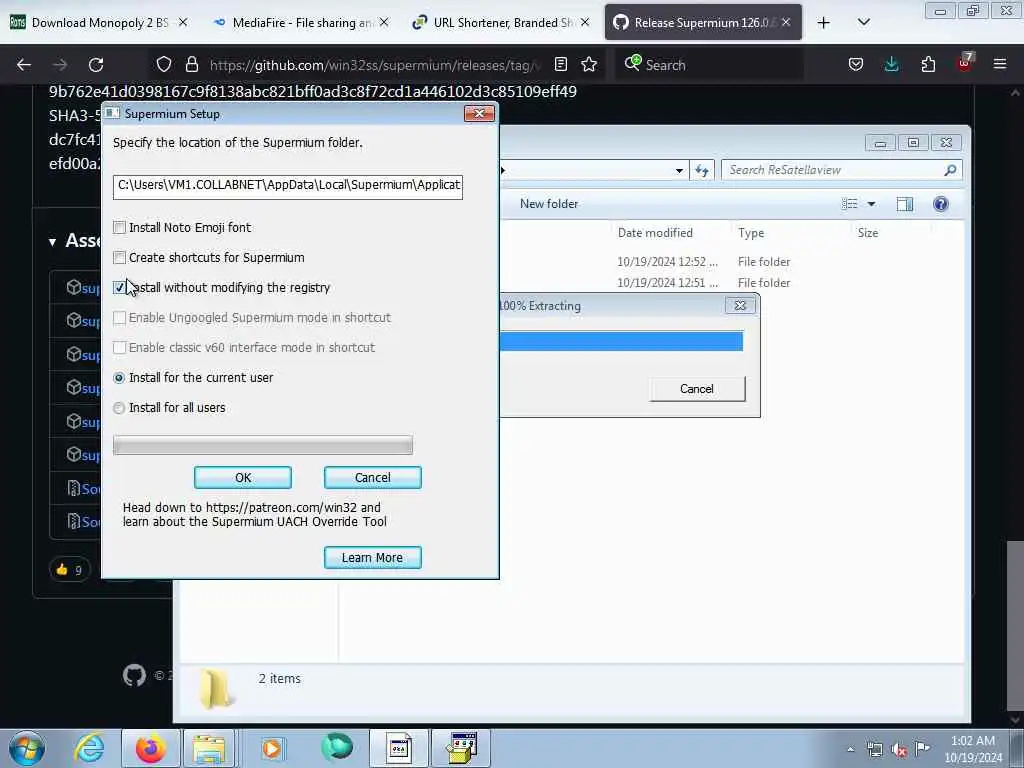This screenshot has width=1024, height=768.
Task: Click Firefox taskbar icon
Action: pyautogui.click(x=151, y=748)
